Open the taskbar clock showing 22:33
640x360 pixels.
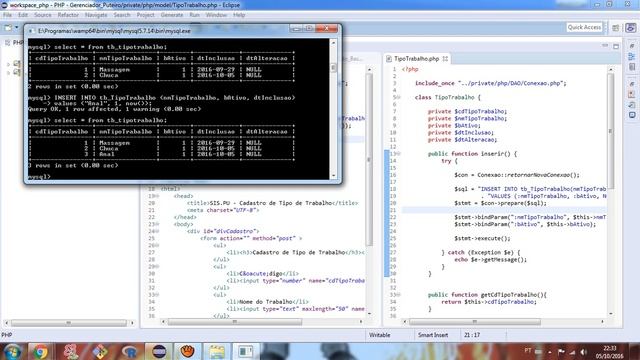(x=610, y=352)
